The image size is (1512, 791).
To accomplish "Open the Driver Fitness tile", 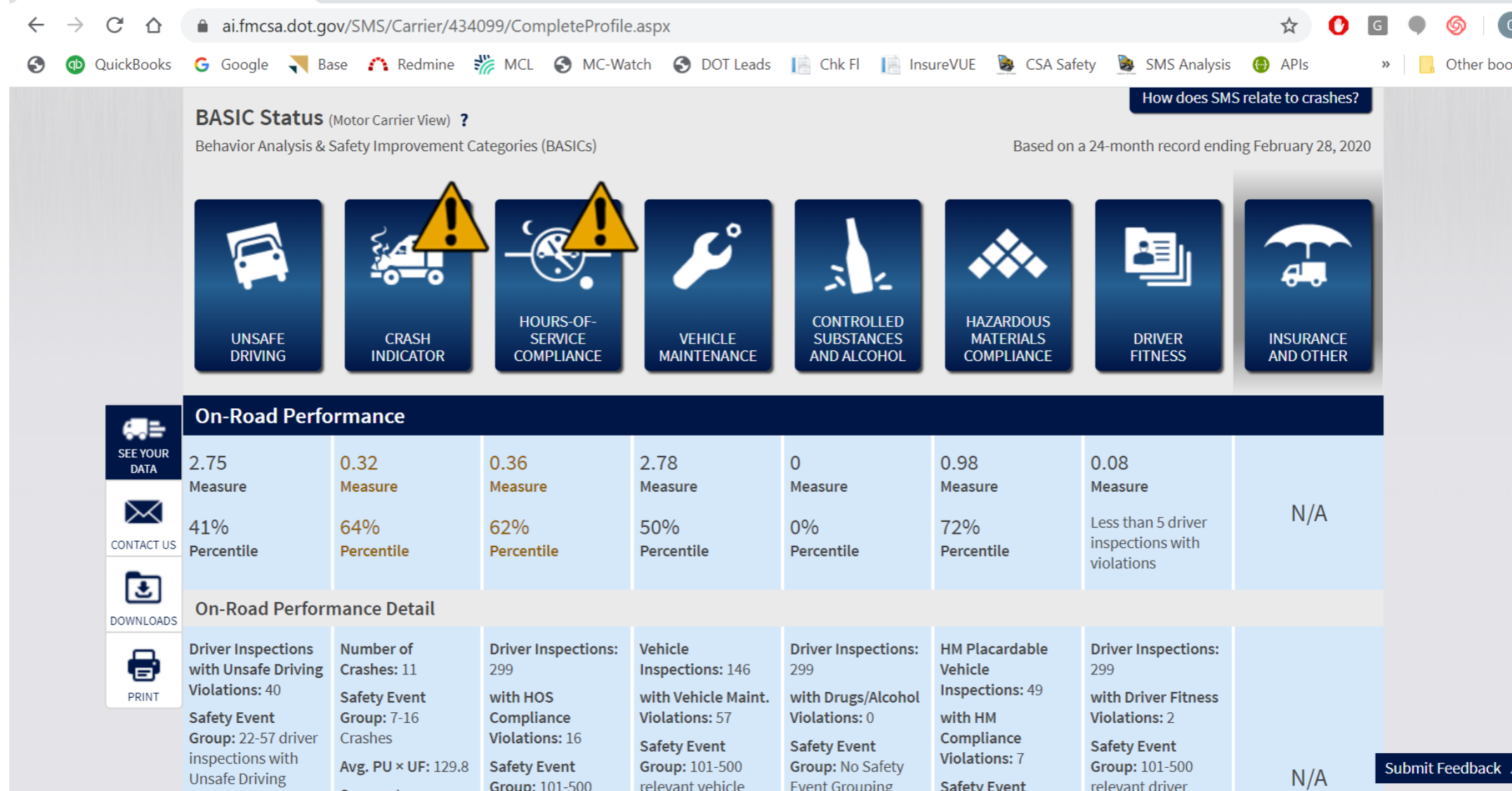I will (x=1157, y=285).
